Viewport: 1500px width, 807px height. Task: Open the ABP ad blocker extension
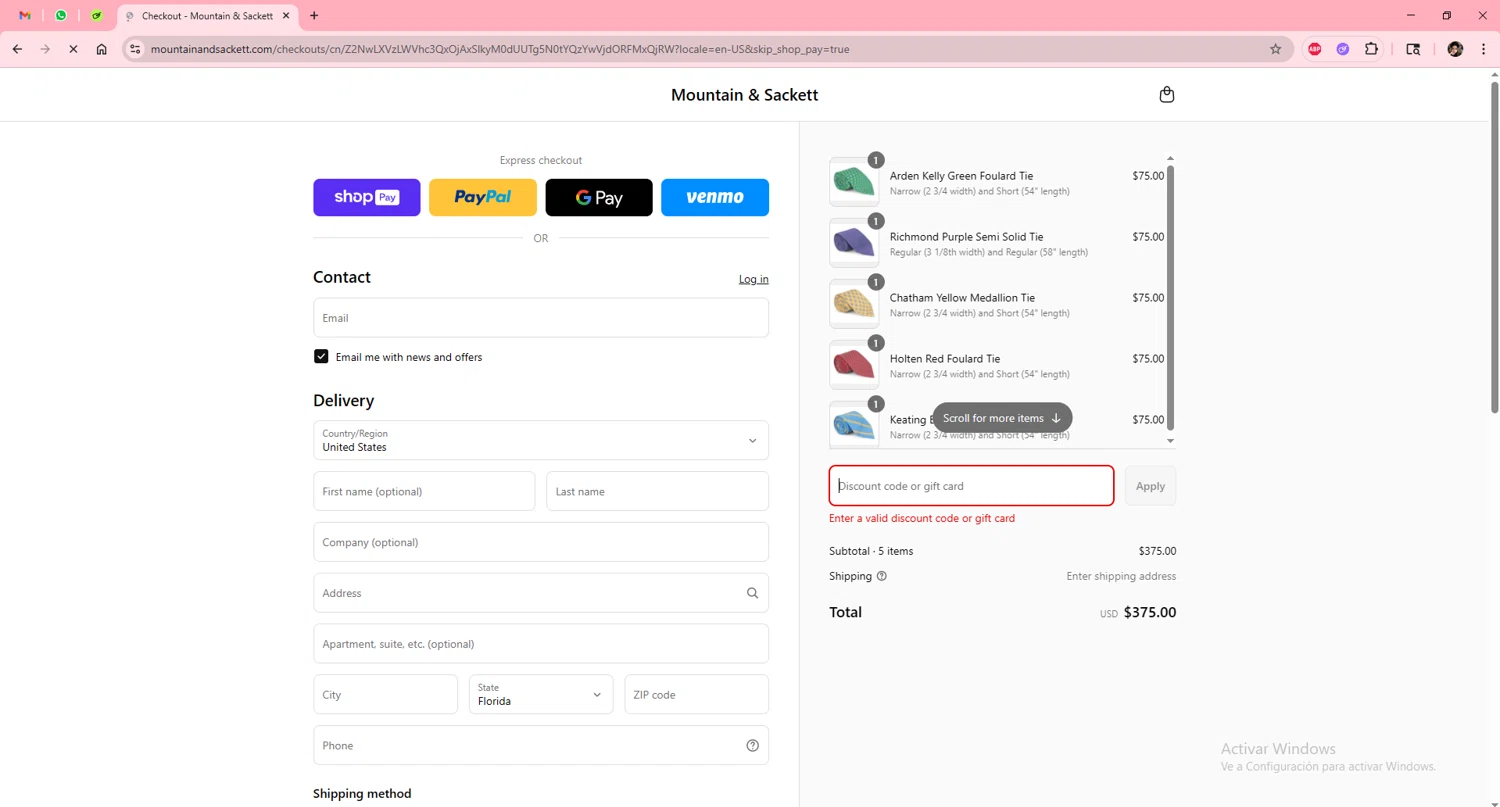pyautogui.click(x=1315, y=49)
